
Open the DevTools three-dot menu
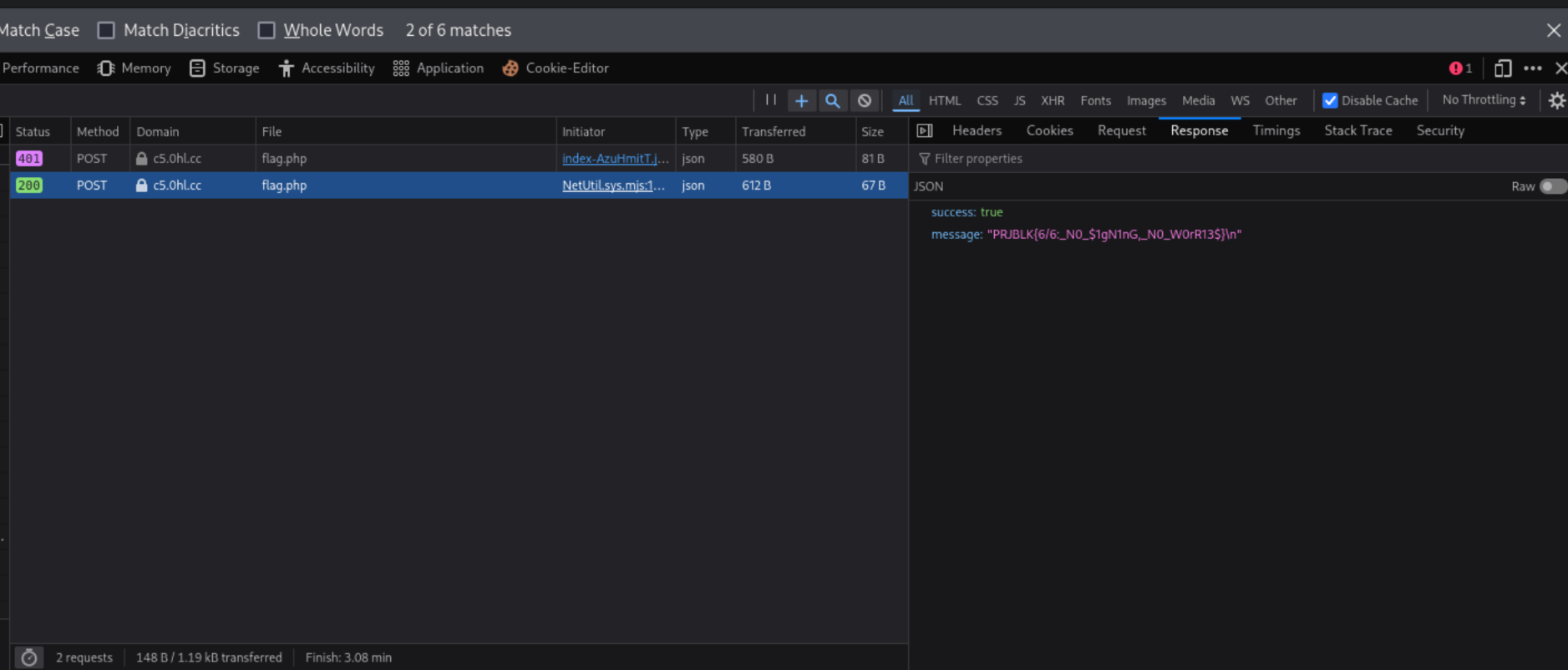click(x=1532, y=69)
